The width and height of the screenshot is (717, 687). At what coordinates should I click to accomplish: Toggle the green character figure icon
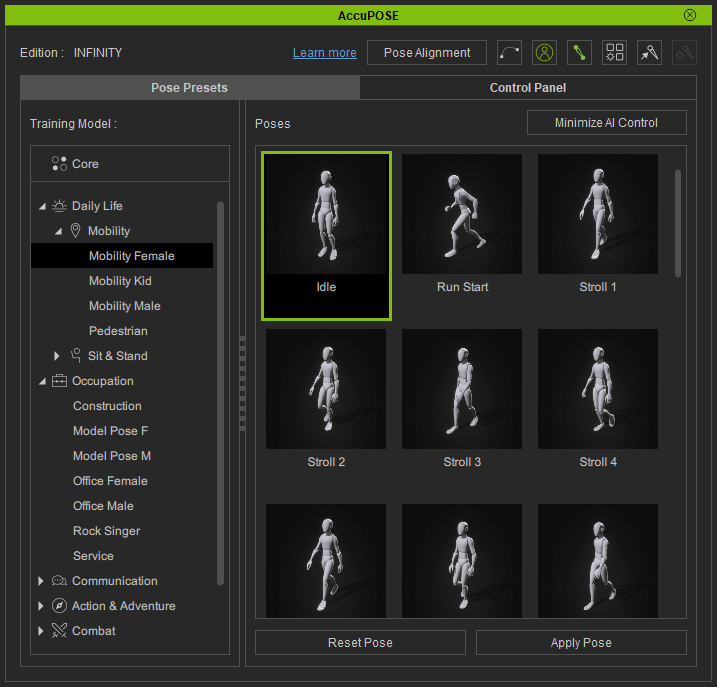(544, 53)
